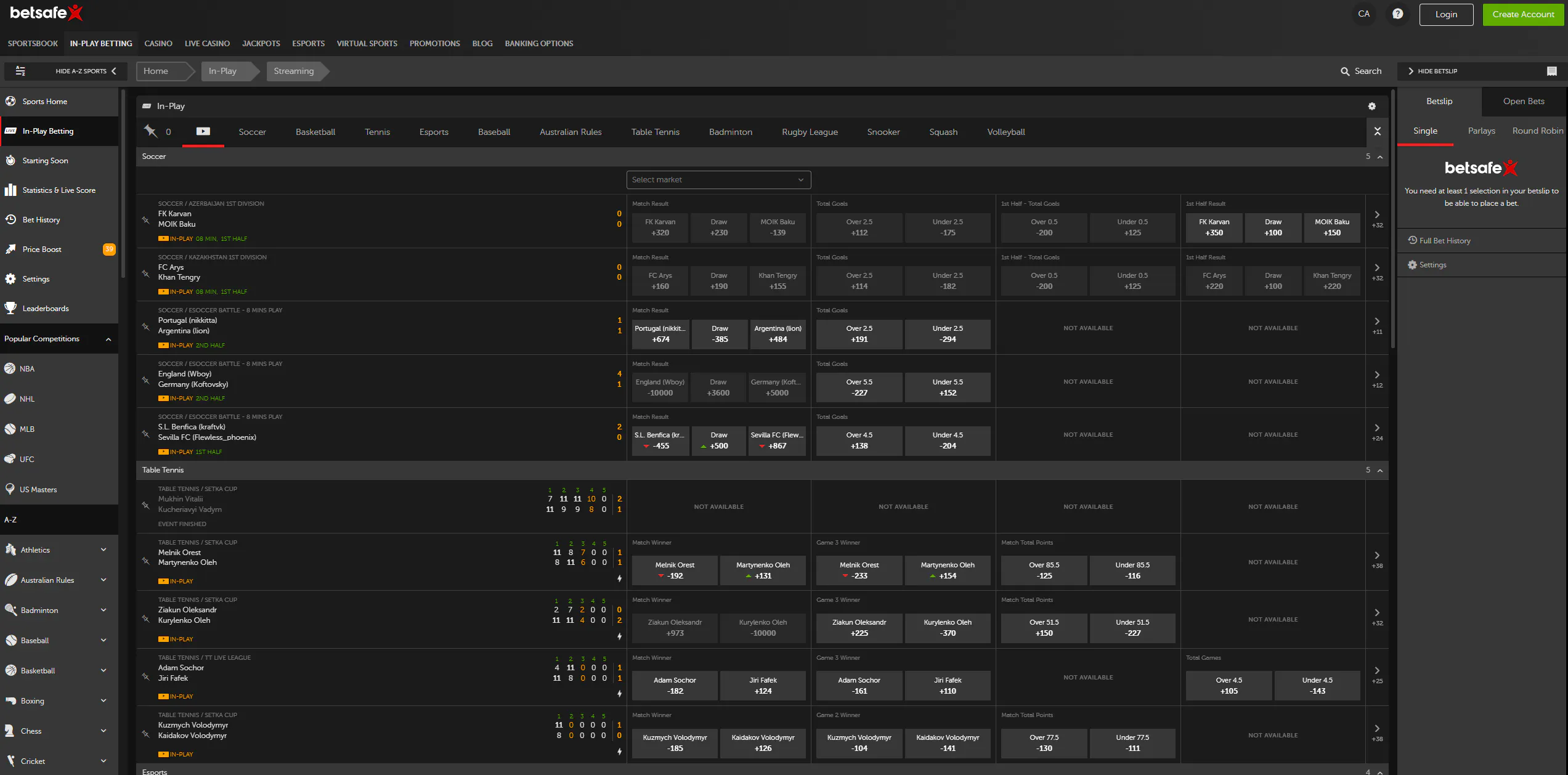1568x775 pixels.
Task: Click the Statistics & Live Score chart icon
Action: (x=10, y=190)
